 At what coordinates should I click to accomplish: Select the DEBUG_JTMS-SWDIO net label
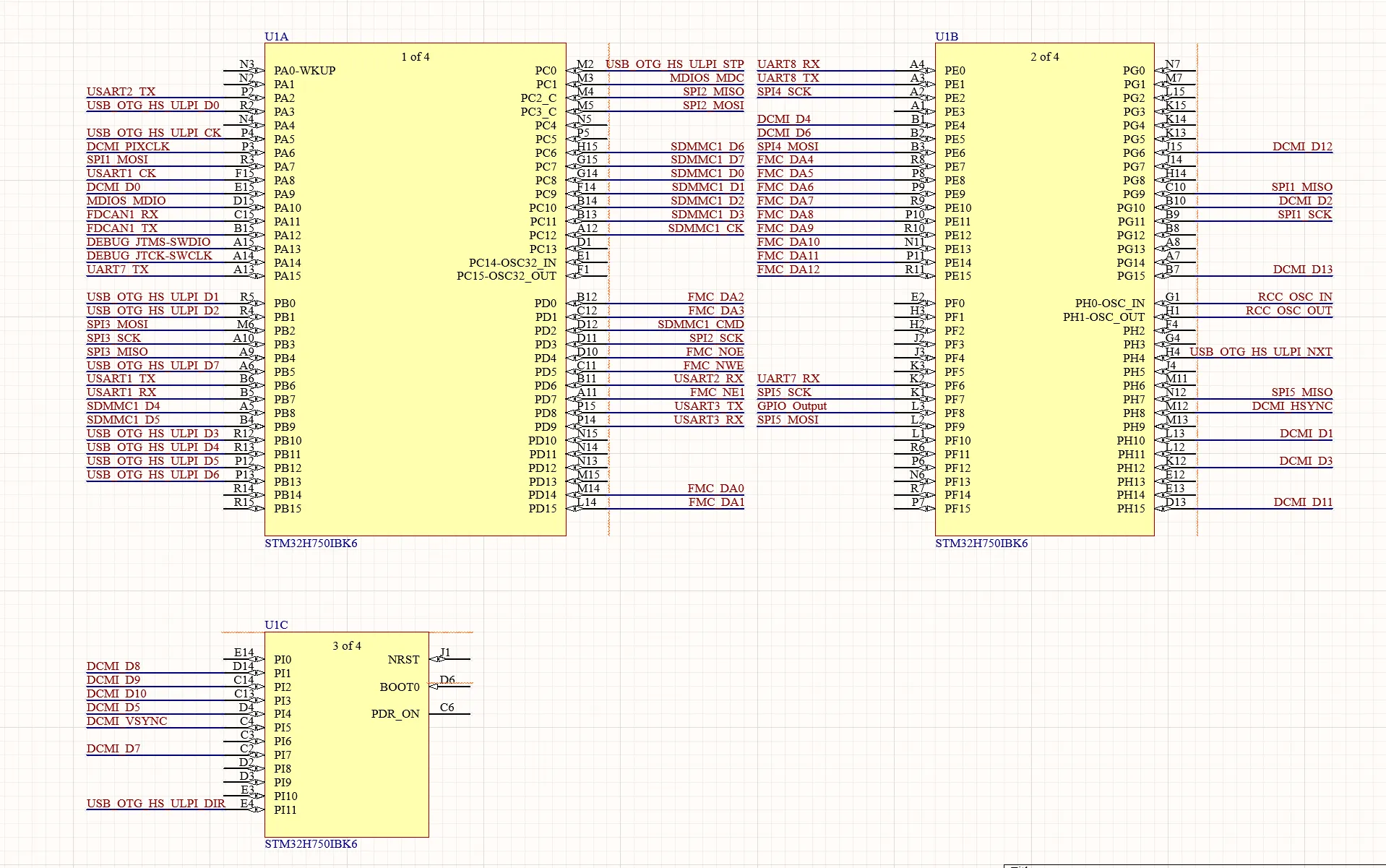(x=149, y=241)
